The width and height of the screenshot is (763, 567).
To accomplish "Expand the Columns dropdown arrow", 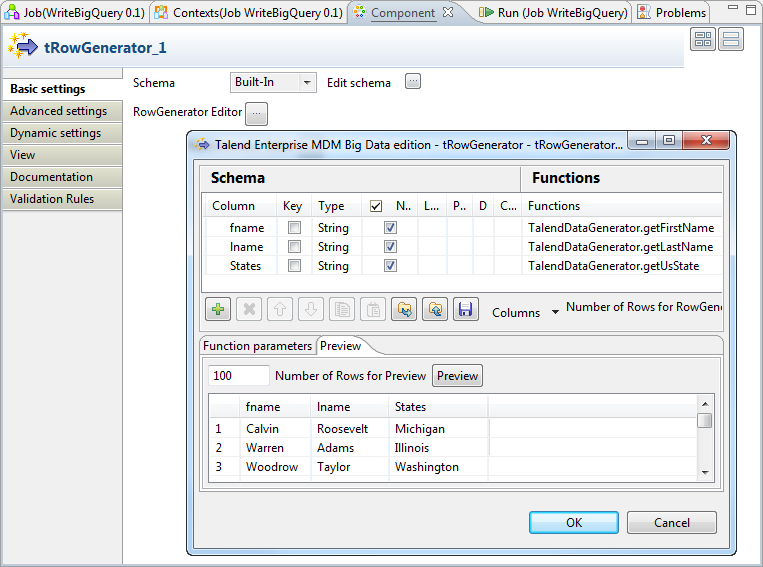I will pos(555,312).
